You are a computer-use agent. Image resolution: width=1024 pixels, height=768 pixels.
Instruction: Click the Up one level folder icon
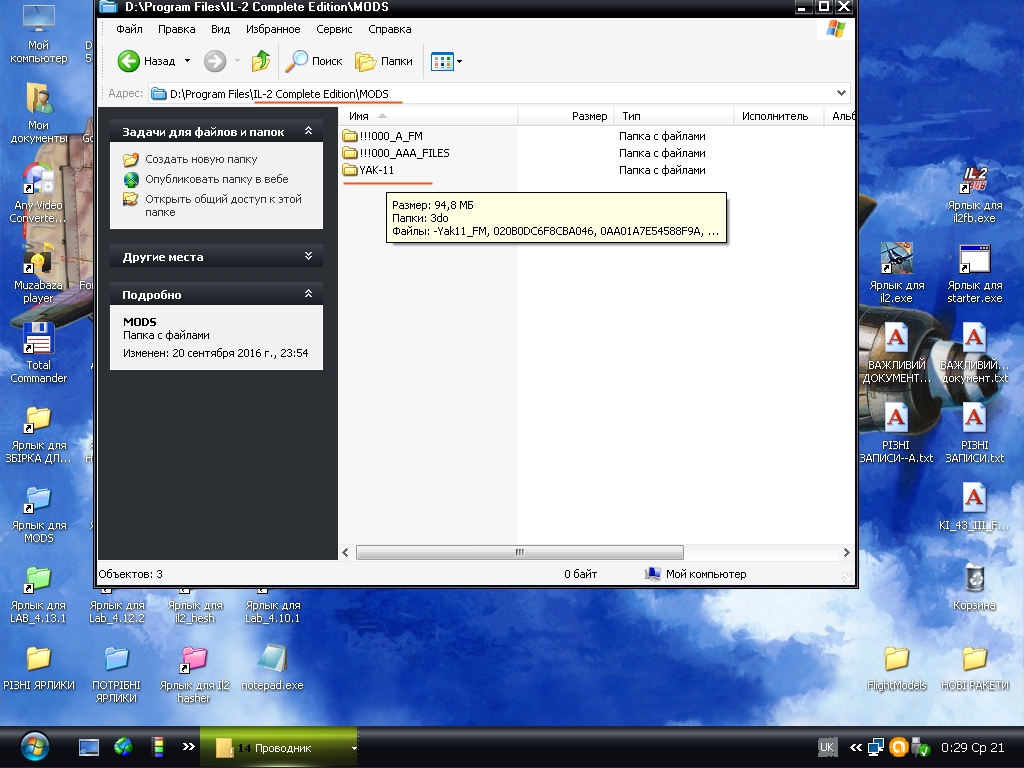tap(260, 61)
